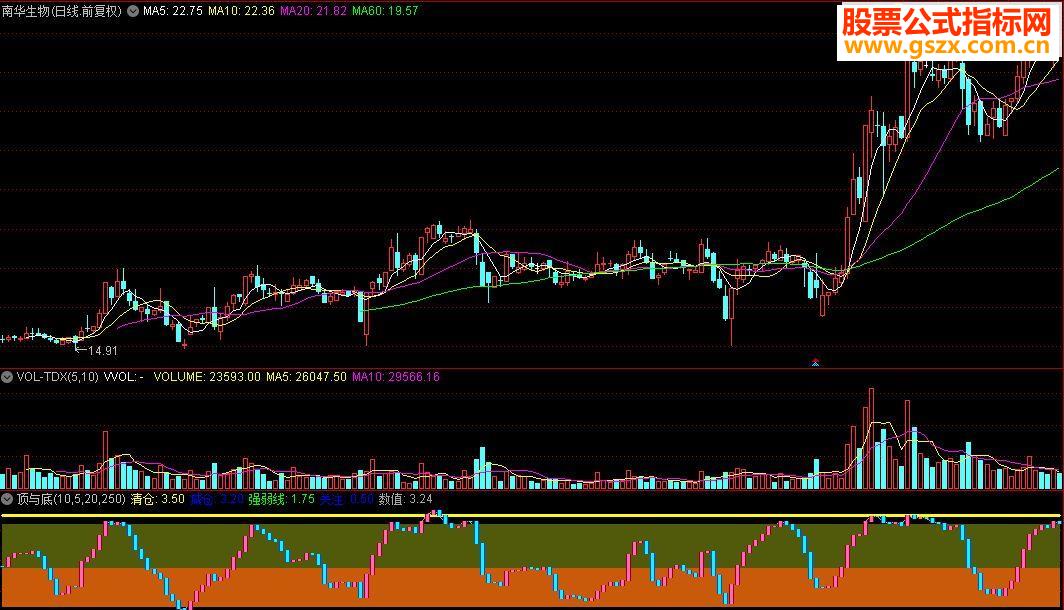The image size is (1064, 610).
Task: Click the VOLUME: 23593.00 value
Action: [x=207, y=376]
